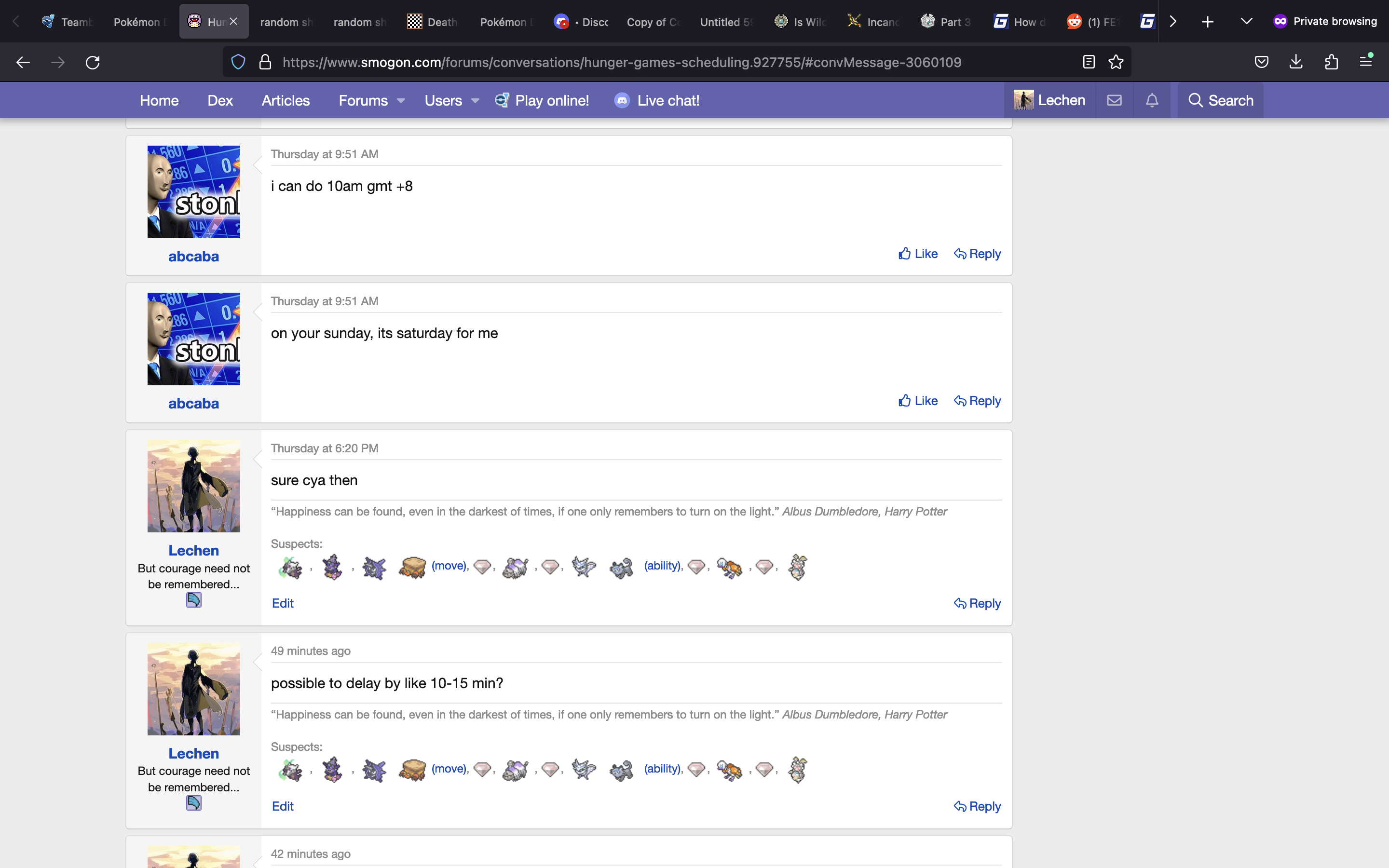Image resolution: width=1389 pixels, height=868 pixels.
Task: Open the Lechen account menu
Action: point(1049,100)
